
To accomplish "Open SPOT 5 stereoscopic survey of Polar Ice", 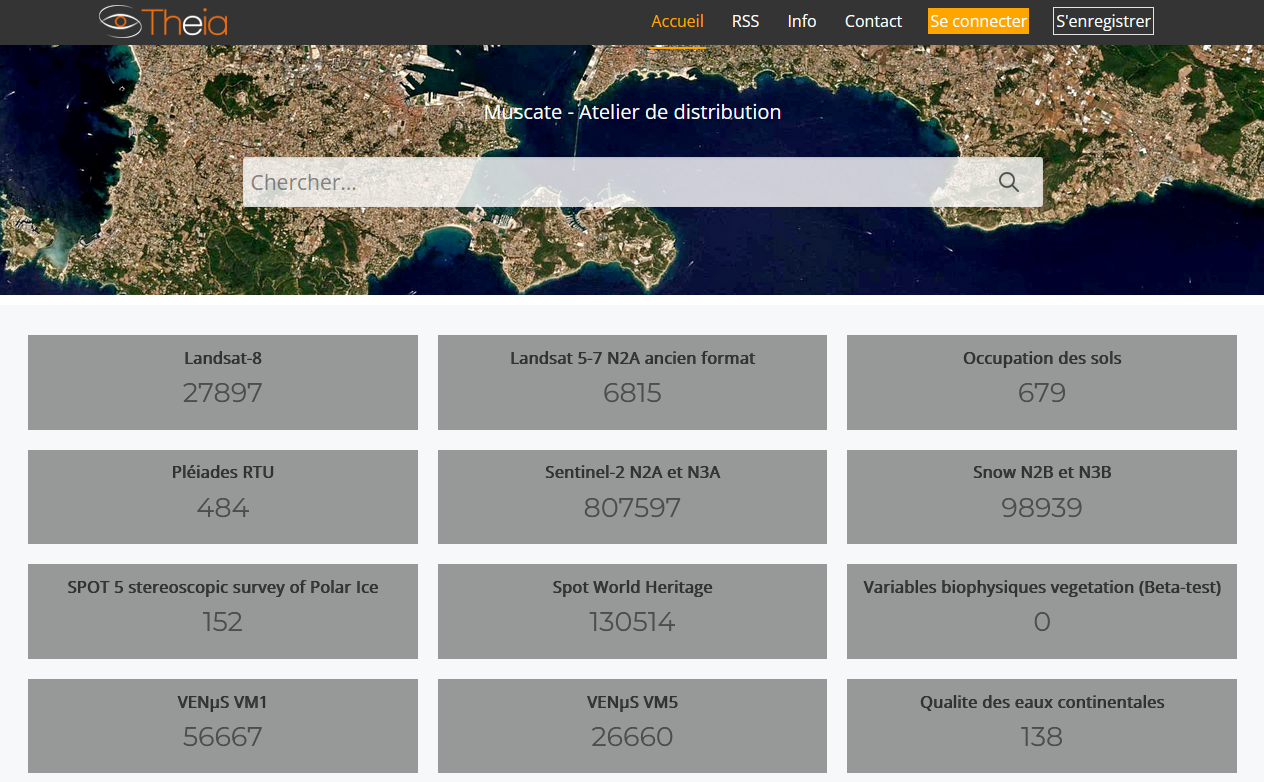I will tap(223, 611).
